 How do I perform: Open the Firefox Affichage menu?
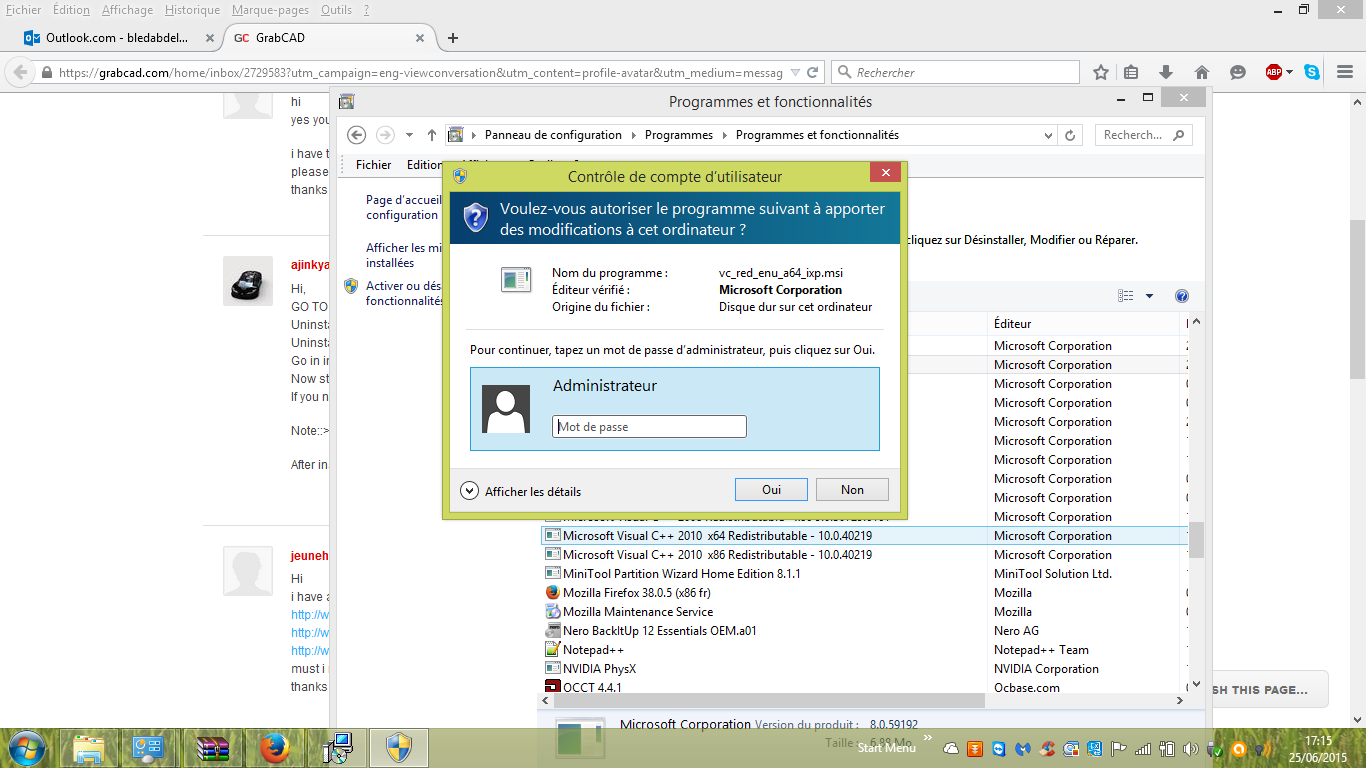(x=128, y=10)
